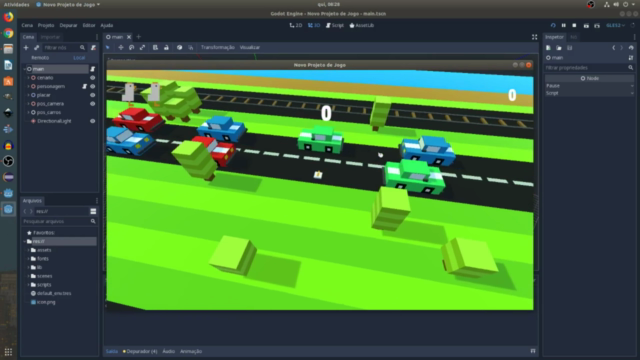Toggle distraction-free mode icon above viewport

click(534, 37)
